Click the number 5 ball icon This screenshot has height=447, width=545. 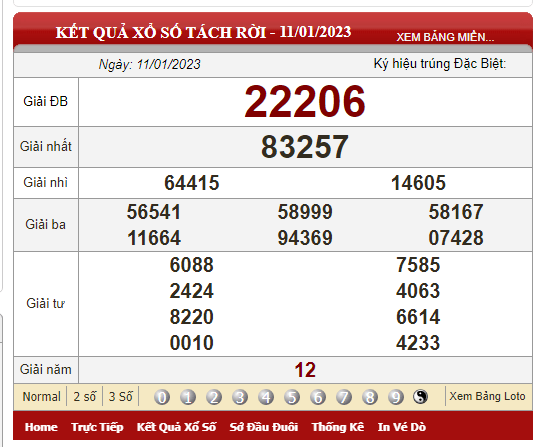click(x=292, y=397)
